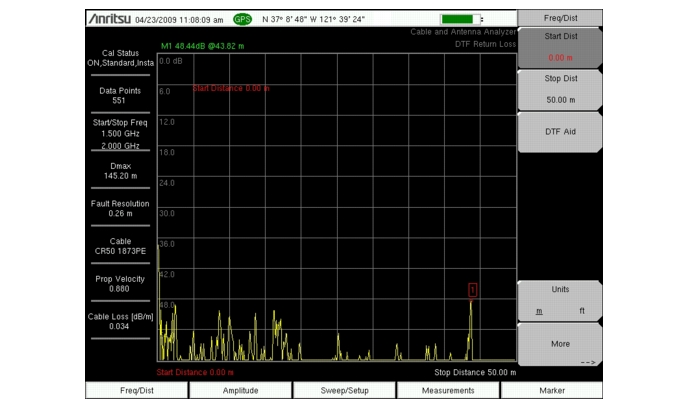Click the Fault Resolution 0.26 m readout
The height and width of the screenshot is (408, 689).
pyautogui.click(x=120, y=209)
